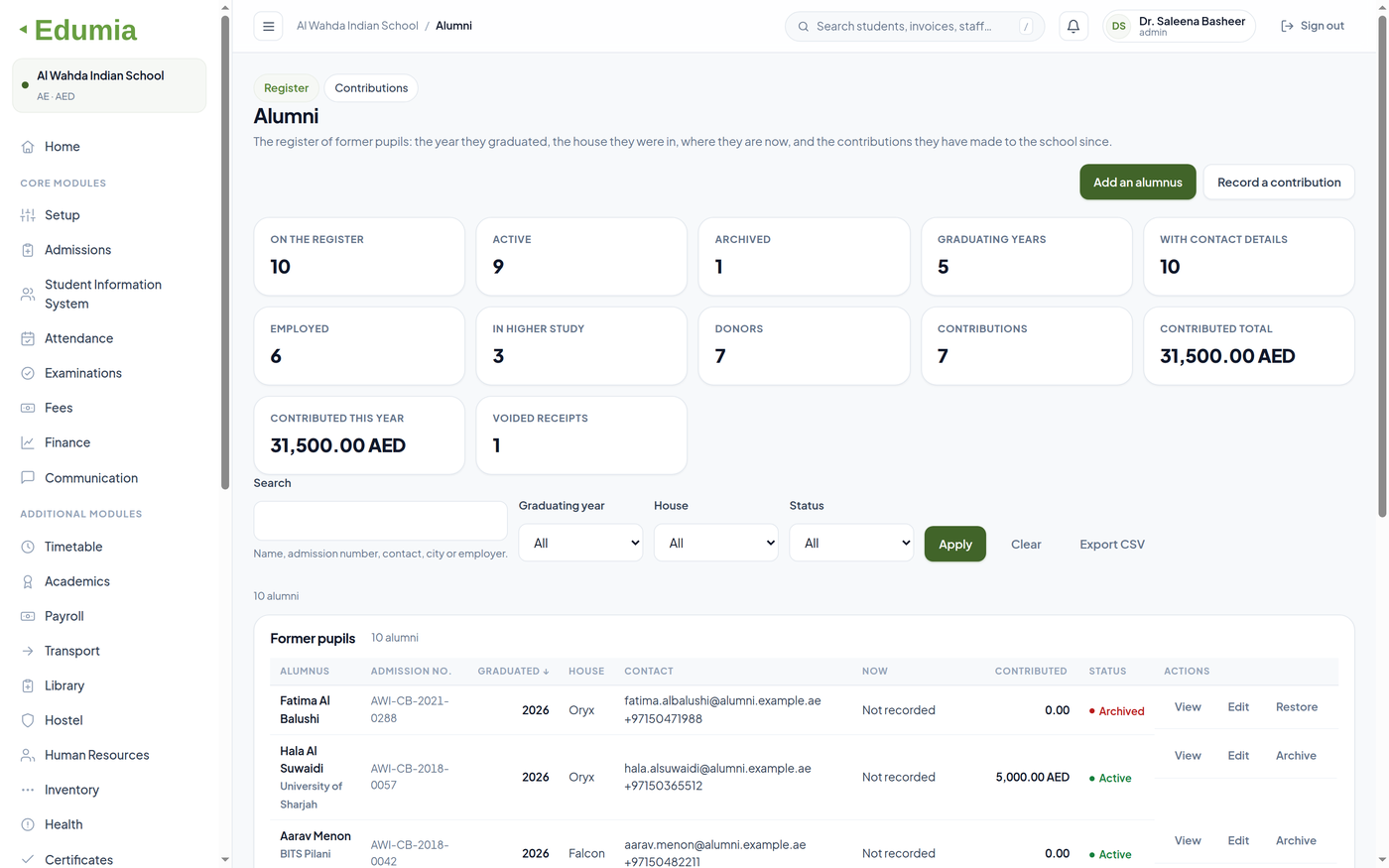This screenshot has width=1389, height=868.
Task: Apply the alumni filters
Action: click(955, 544)
